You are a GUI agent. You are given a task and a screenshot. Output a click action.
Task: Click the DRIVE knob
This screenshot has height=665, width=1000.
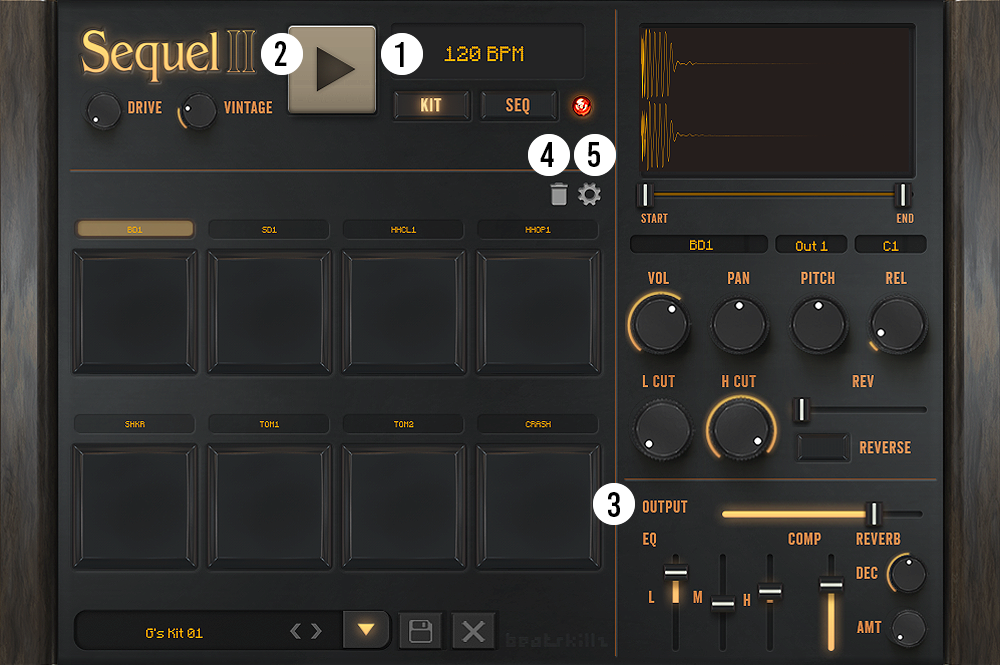pyautogui.click(x=102, y=110)
